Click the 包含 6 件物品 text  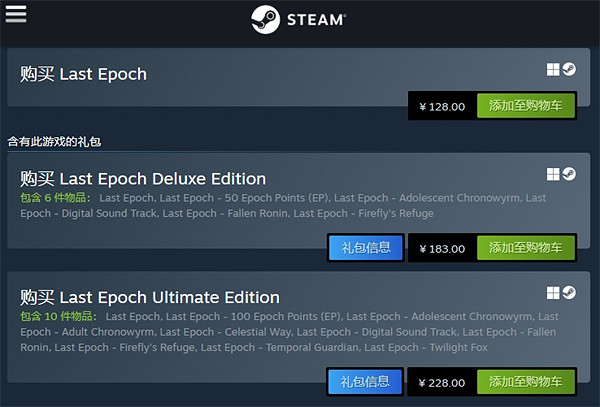click(x=56, y=198)
